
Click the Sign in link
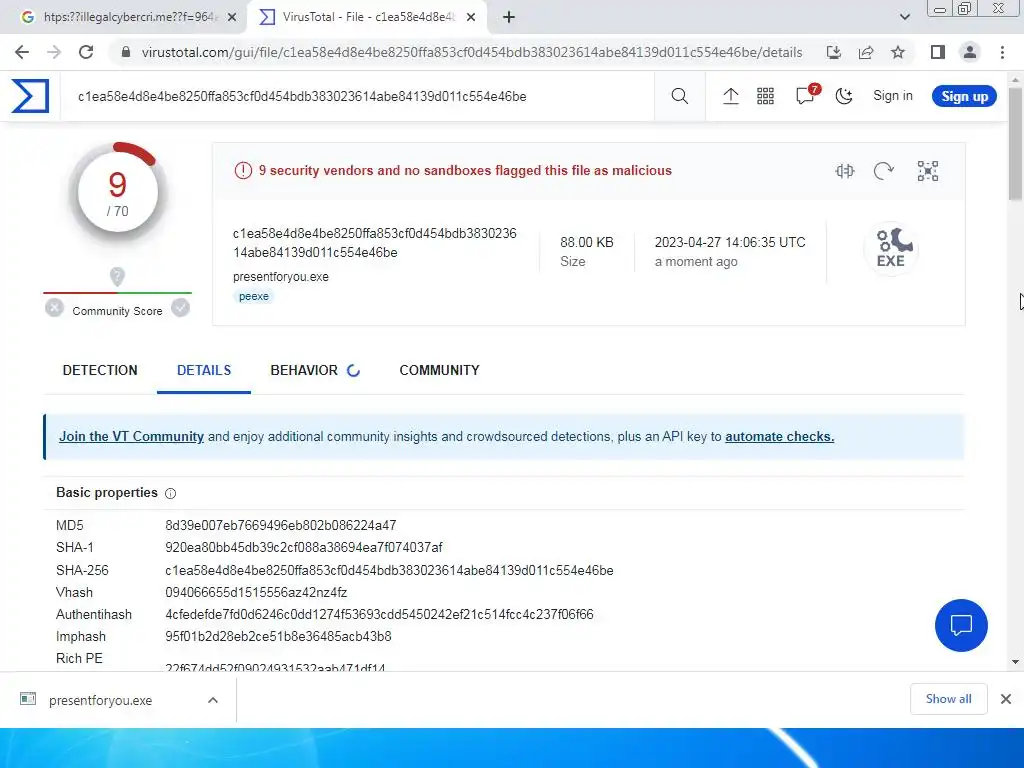point(893,95)
